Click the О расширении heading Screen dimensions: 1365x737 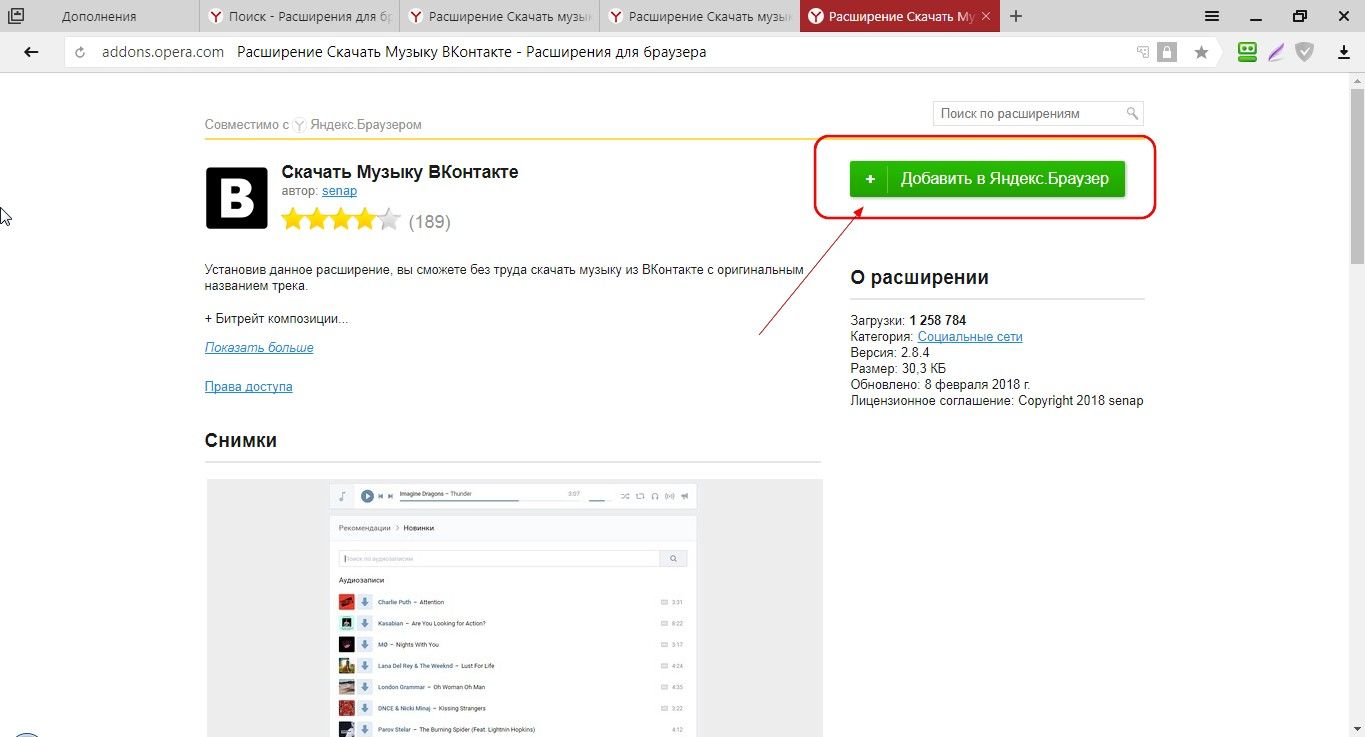919,278
